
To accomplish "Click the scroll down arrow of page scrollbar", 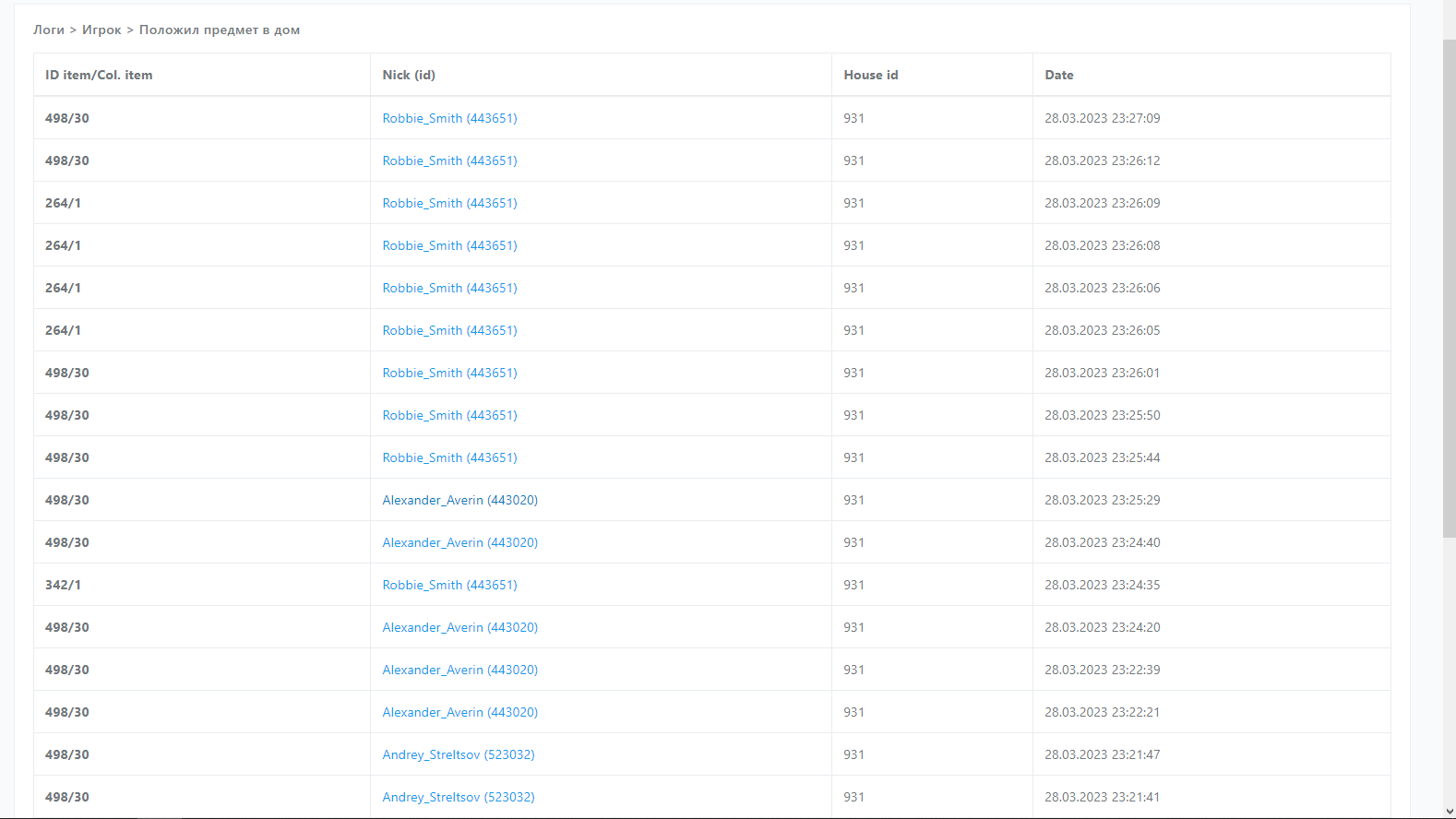I will [x=1449, y=812].
